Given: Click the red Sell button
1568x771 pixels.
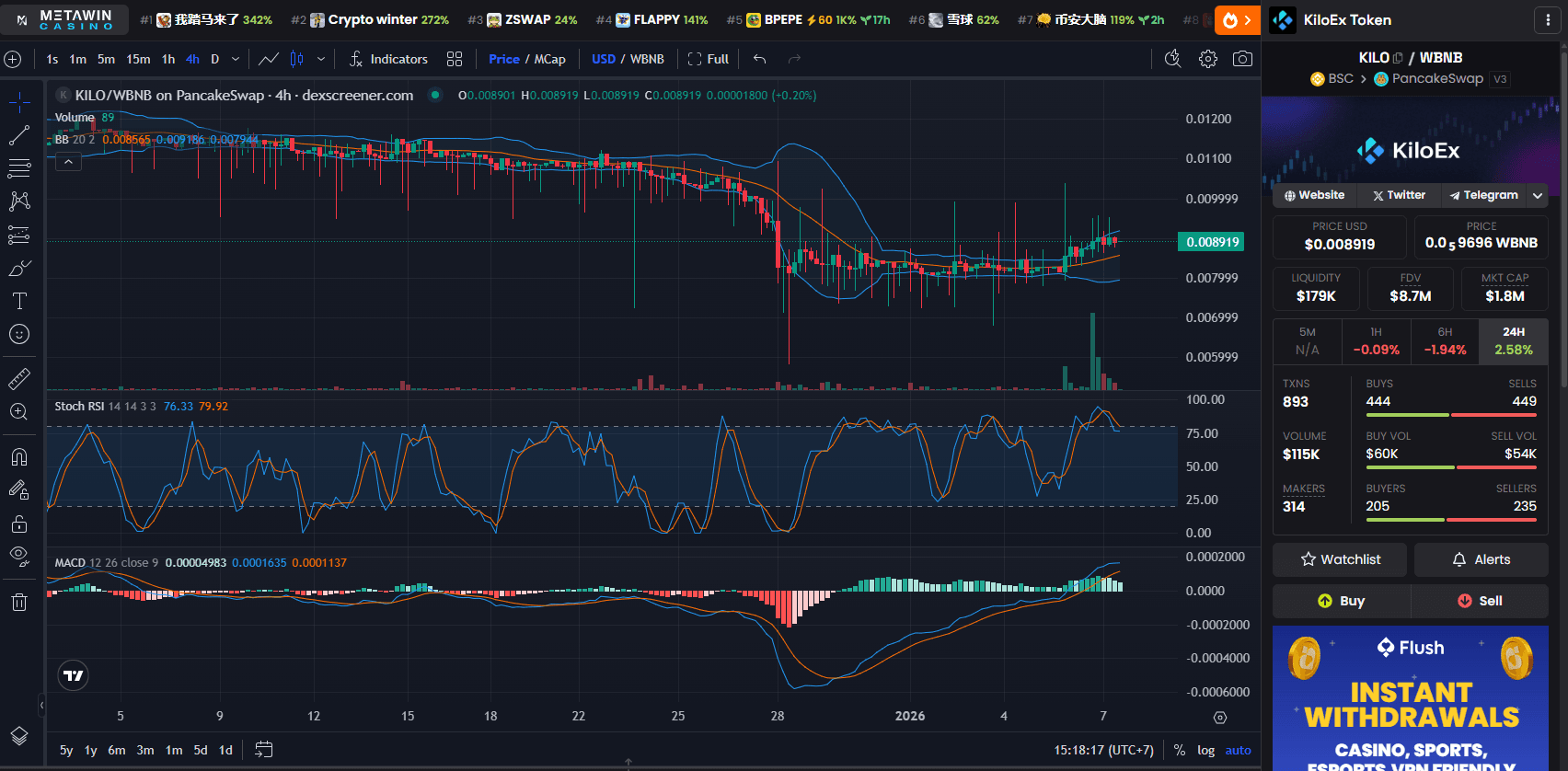Looking at the screenshot, I should [x=1480, y=601].
